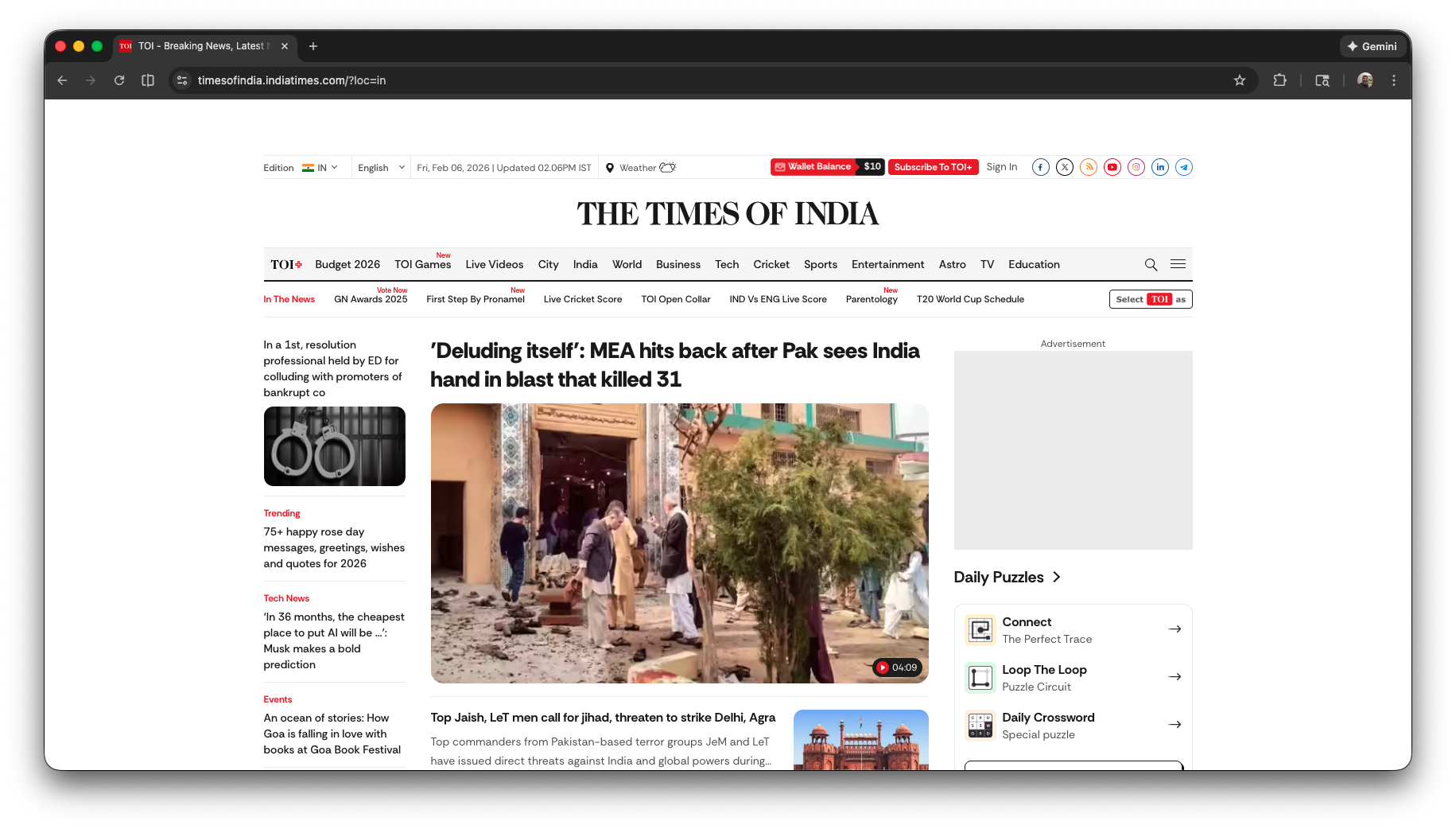This screenshot has height=829, width=1456.
Task: Open the Entertainment navigation tab
Action: click(887, 264)
